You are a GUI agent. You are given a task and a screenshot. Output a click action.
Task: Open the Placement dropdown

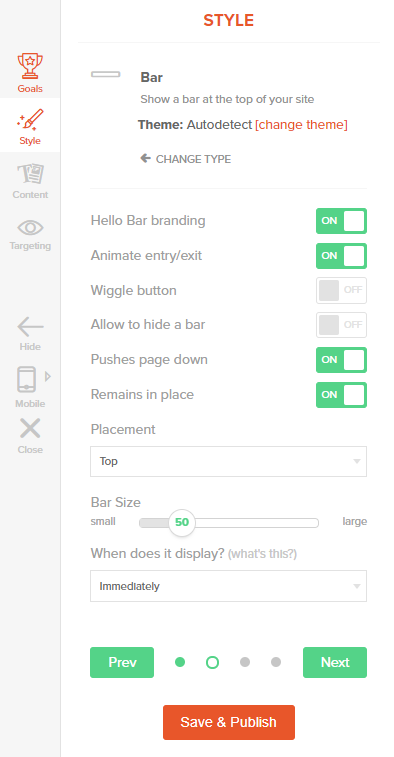tap(228, 462)
